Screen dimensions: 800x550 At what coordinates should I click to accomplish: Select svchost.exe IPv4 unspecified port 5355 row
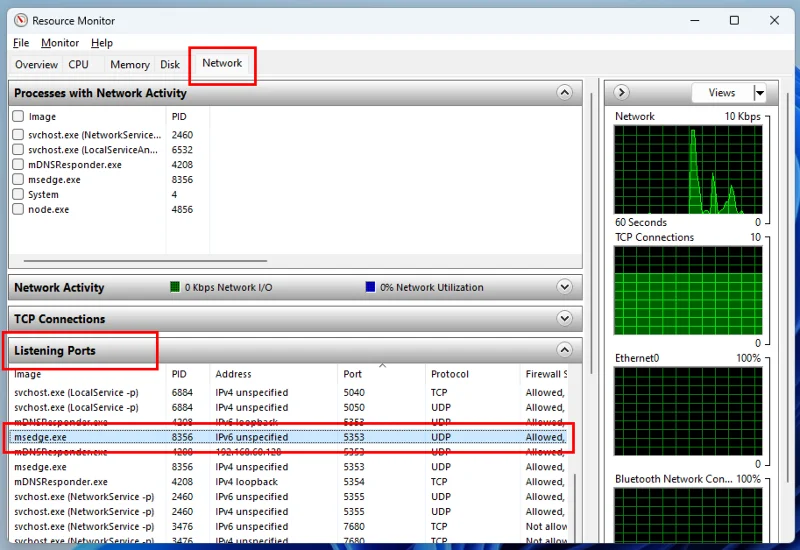pos(288,511)
